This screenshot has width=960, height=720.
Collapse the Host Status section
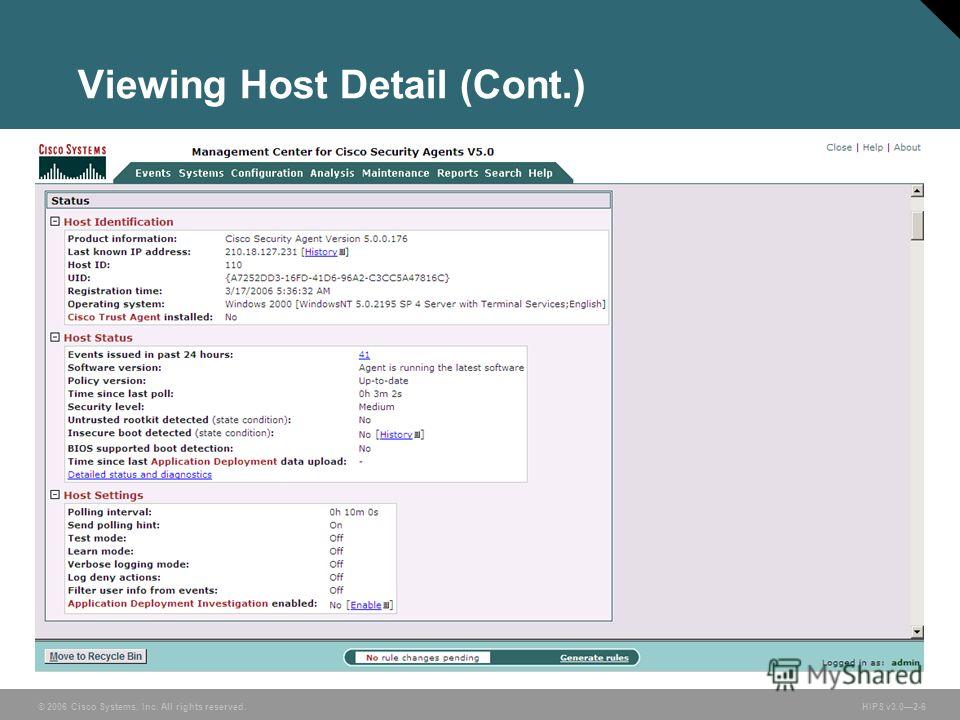(55, 337)
